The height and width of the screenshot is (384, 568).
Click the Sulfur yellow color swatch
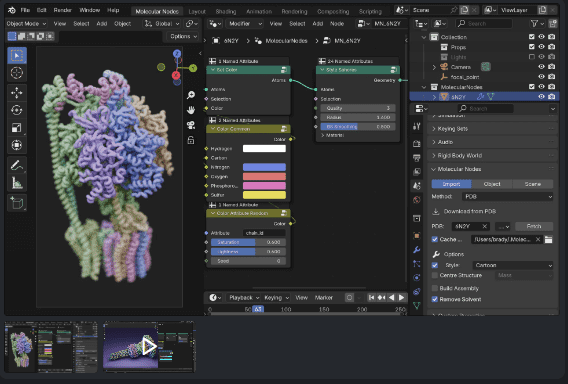coord(264,195)
